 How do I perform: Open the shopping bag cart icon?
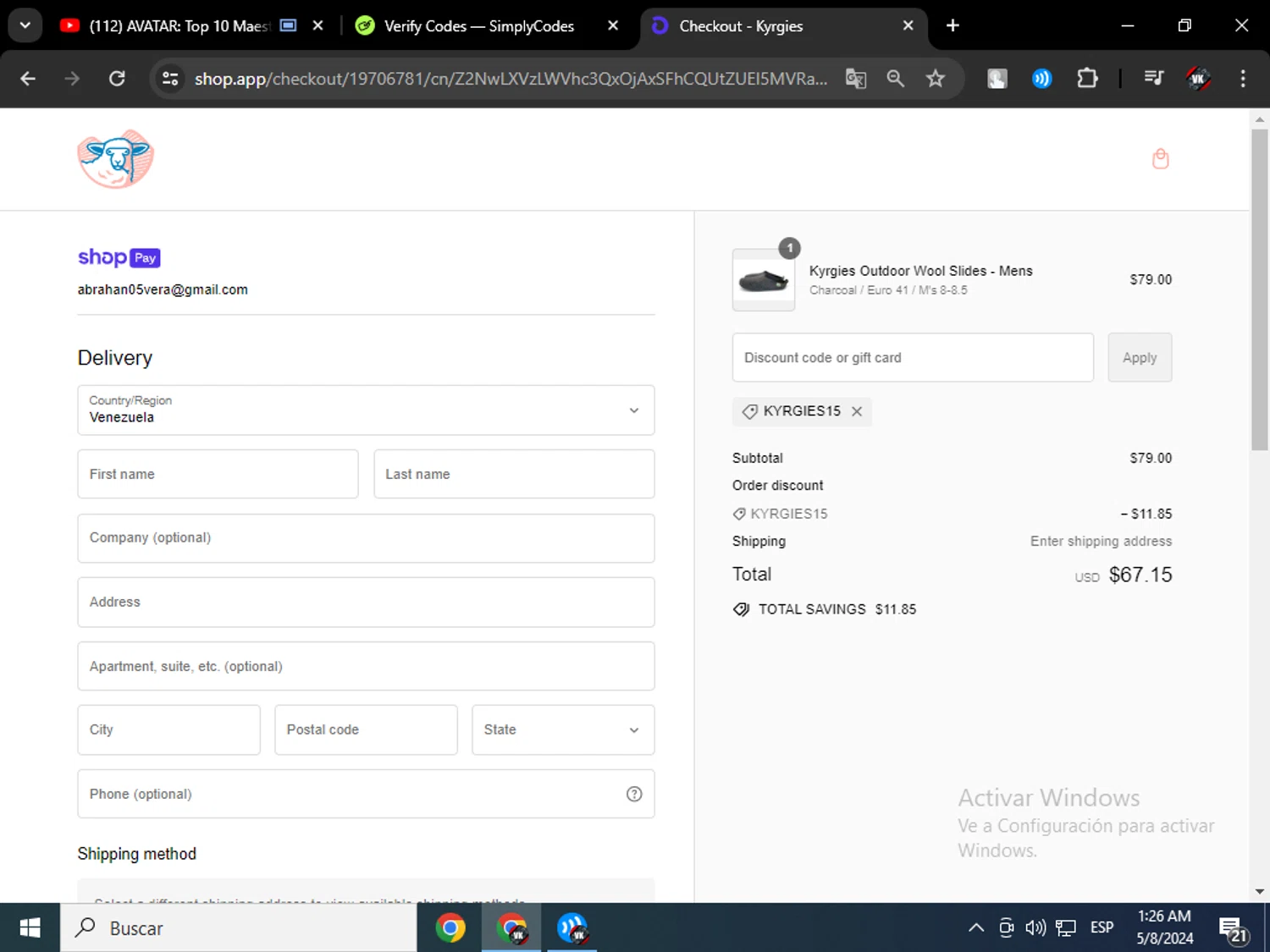[x=1160, y=158]
